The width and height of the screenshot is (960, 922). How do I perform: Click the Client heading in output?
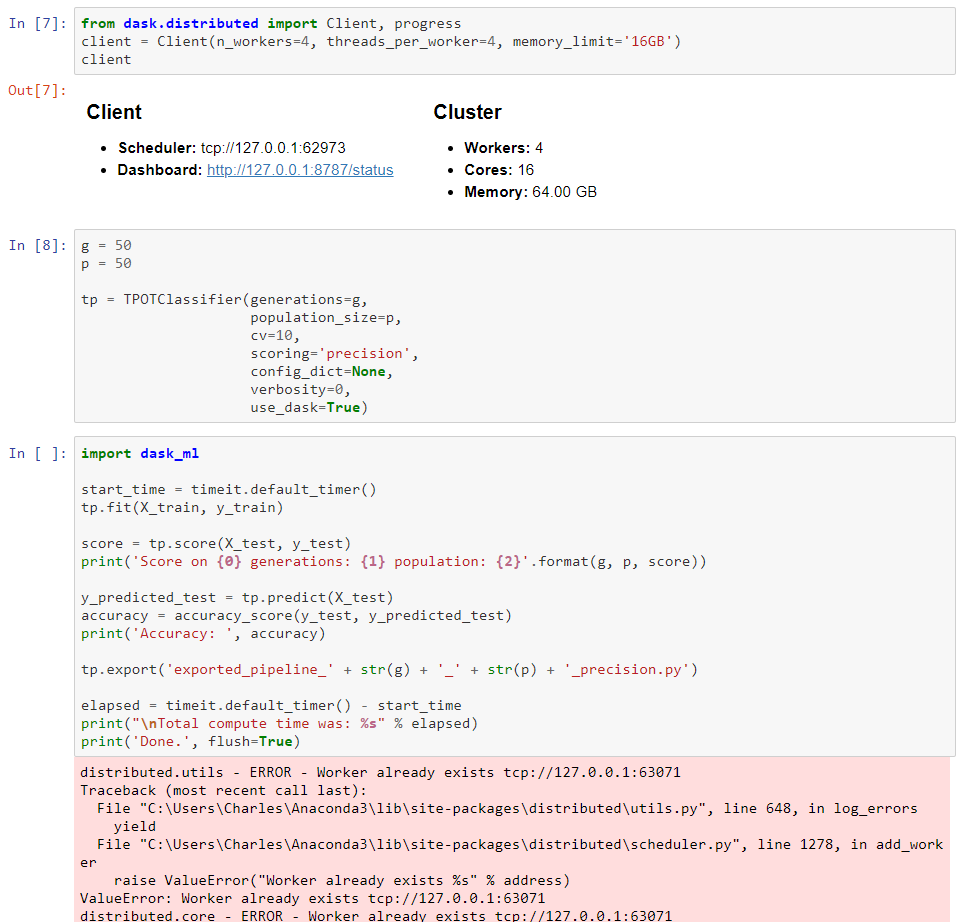[x=113, y=112]
